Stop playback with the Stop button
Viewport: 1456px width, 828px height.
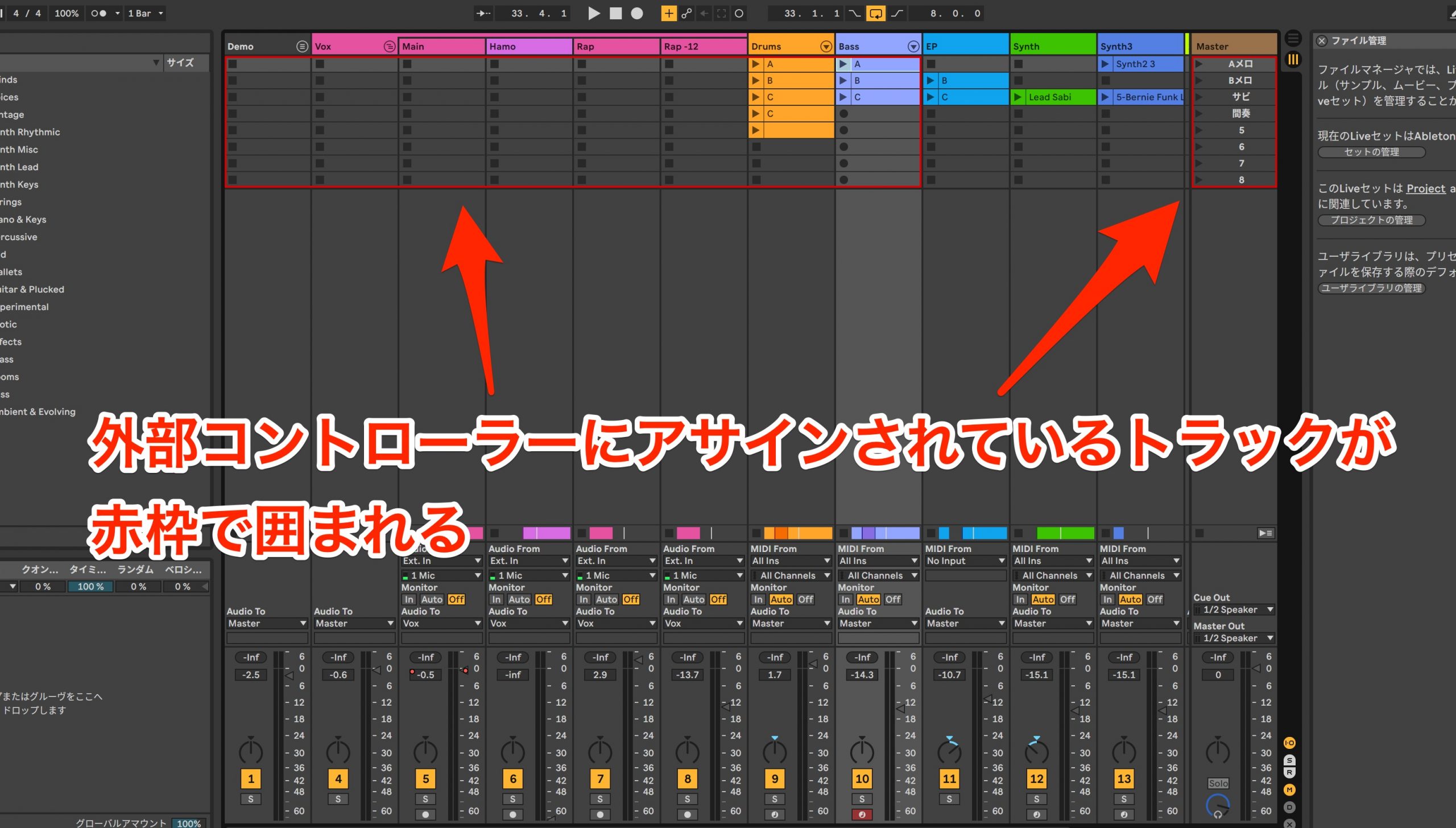(615, 13)
